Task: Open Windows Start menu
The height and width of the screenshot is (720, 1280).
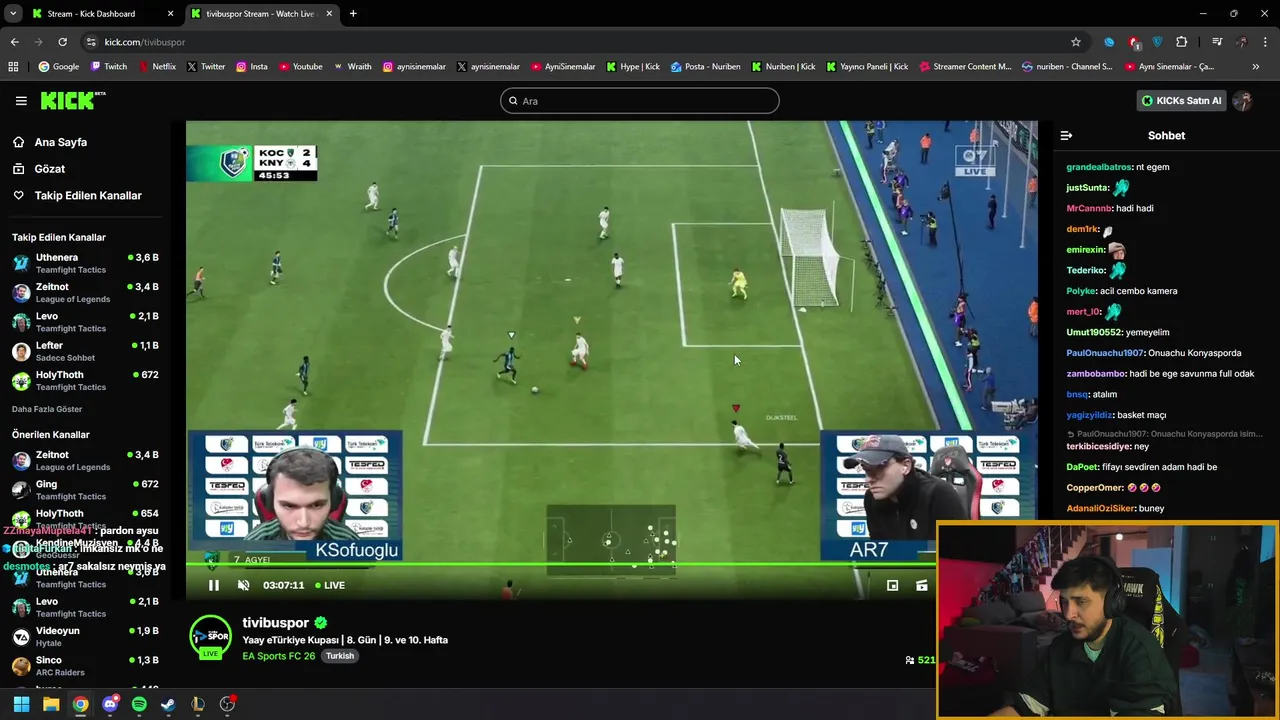Action: (x=21, y=704)
